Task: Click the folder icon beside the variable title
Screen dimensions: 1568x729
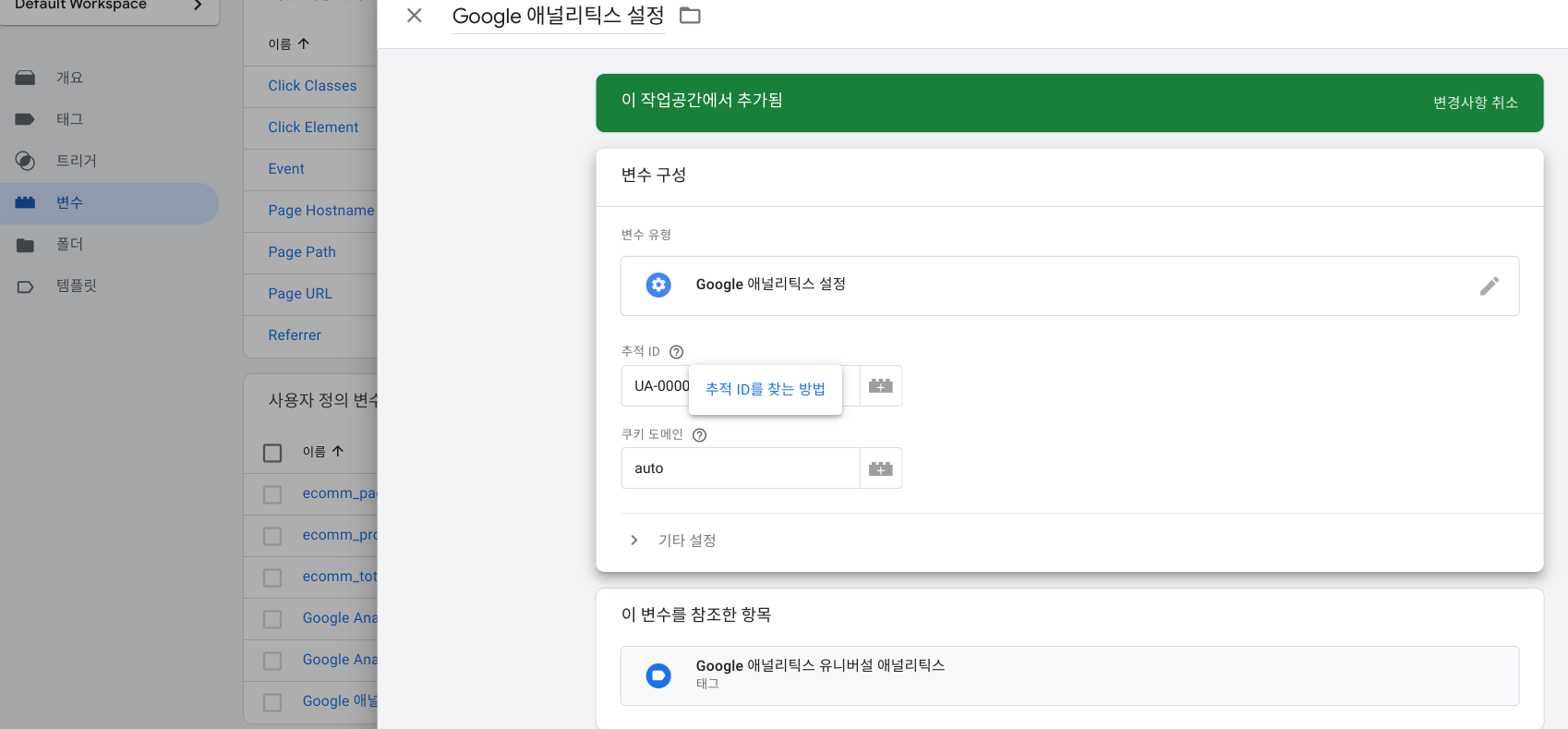Action: (x=690, y=16)
